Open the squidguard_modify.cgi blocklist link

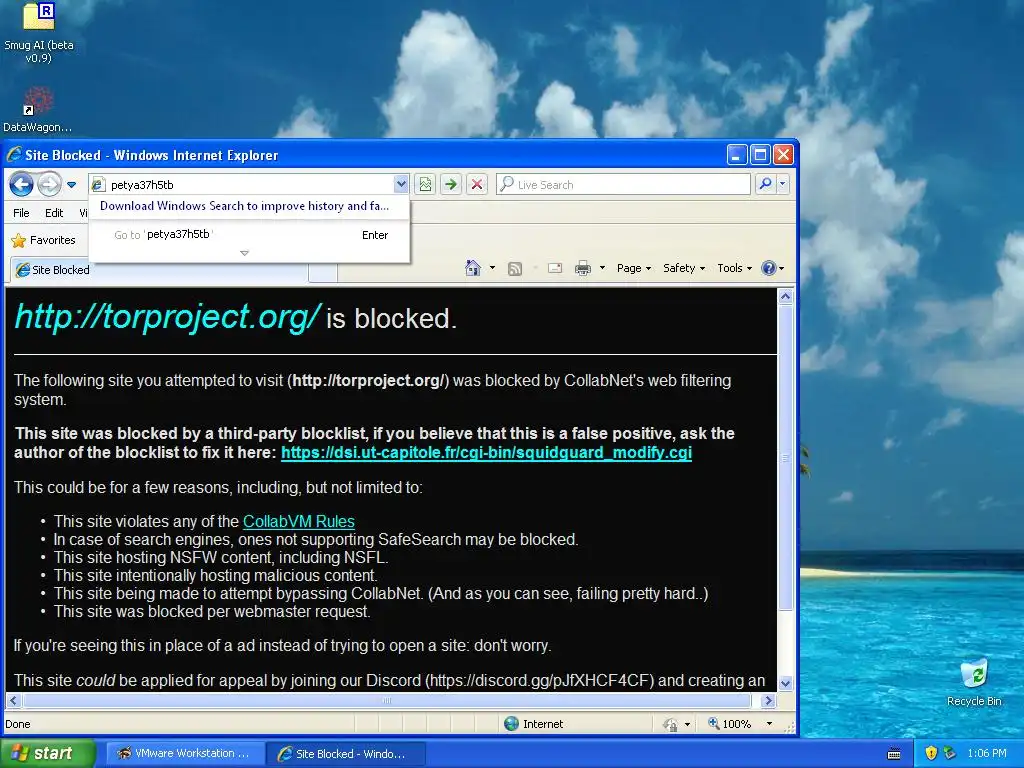486,453
